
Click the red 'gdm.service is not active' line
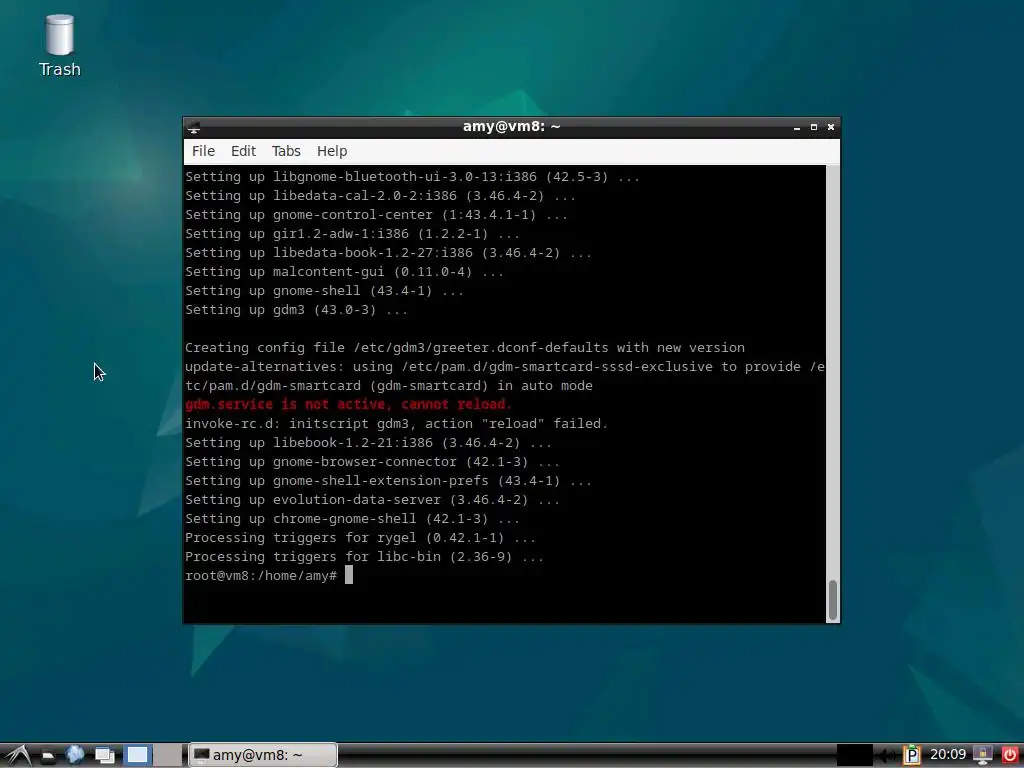[x=348, y=404]
